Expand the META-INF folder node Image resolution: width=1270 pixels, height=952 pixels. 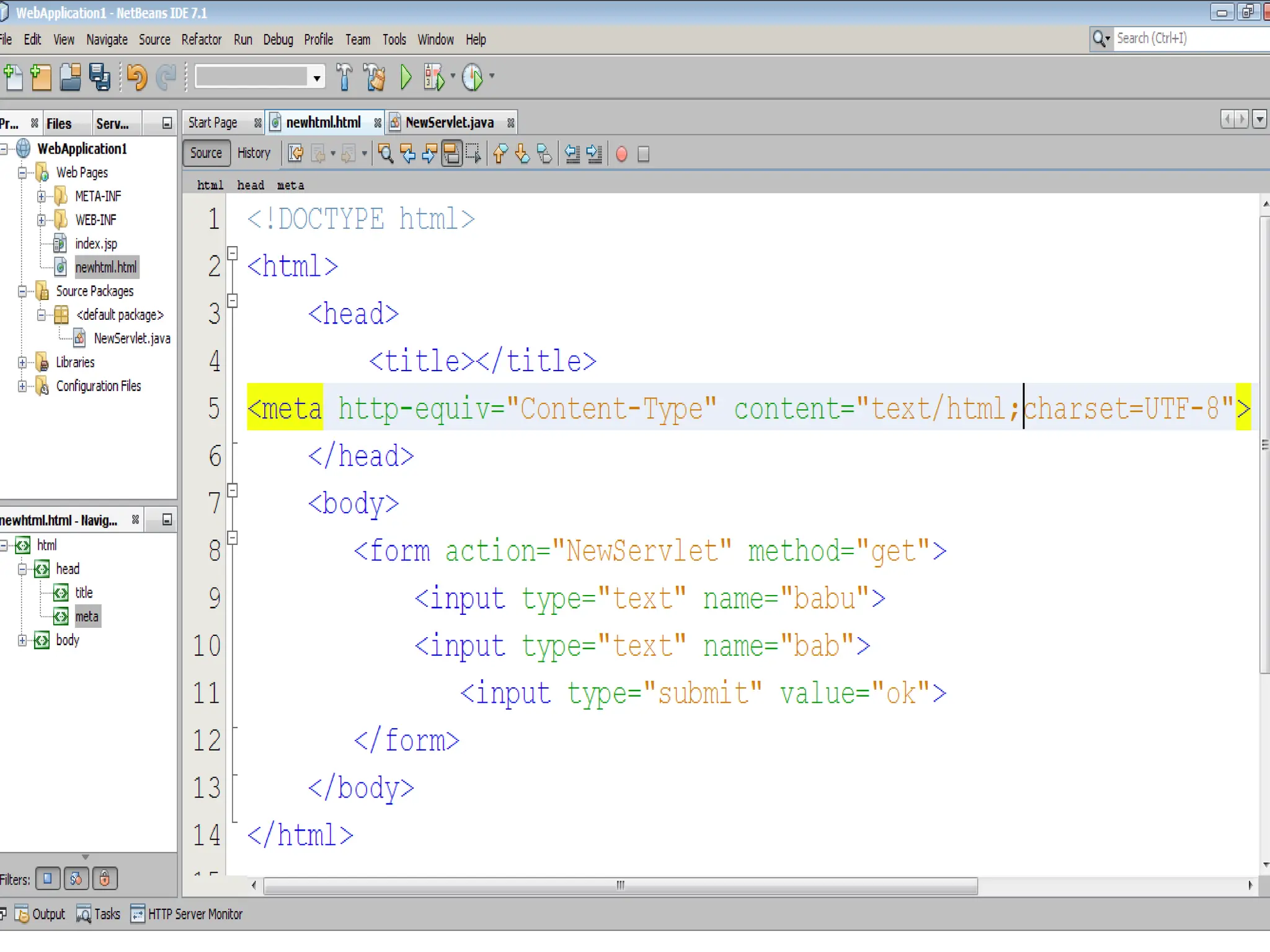pos(41,196)
